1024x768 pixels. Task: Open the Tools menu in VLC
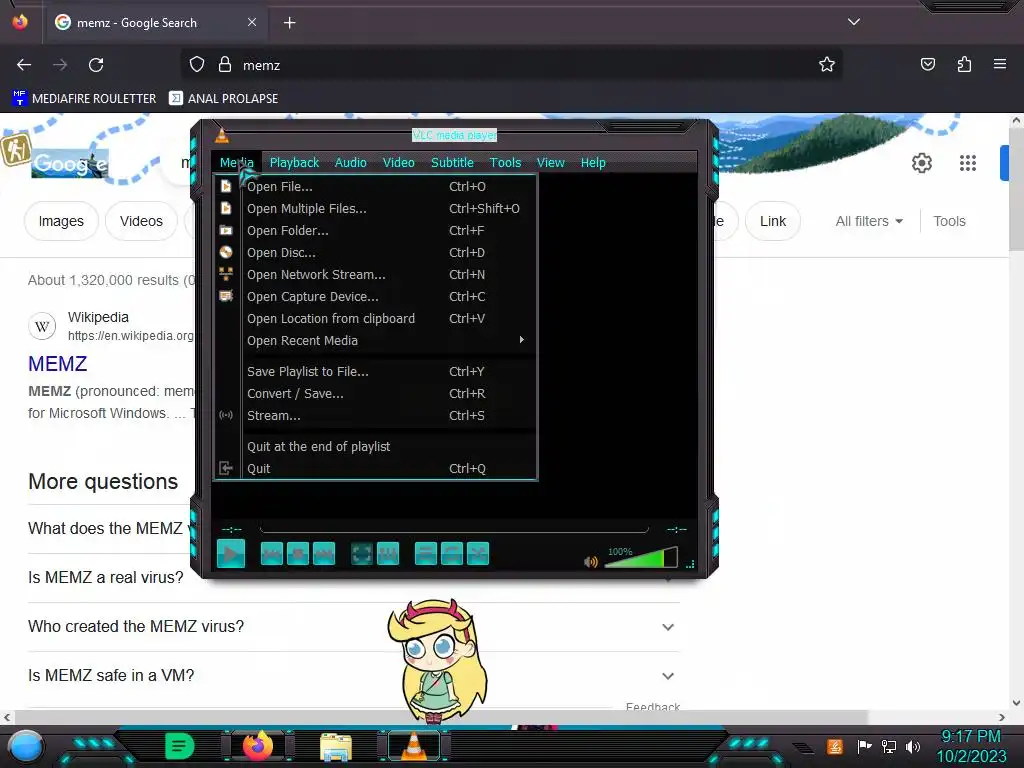505,163
